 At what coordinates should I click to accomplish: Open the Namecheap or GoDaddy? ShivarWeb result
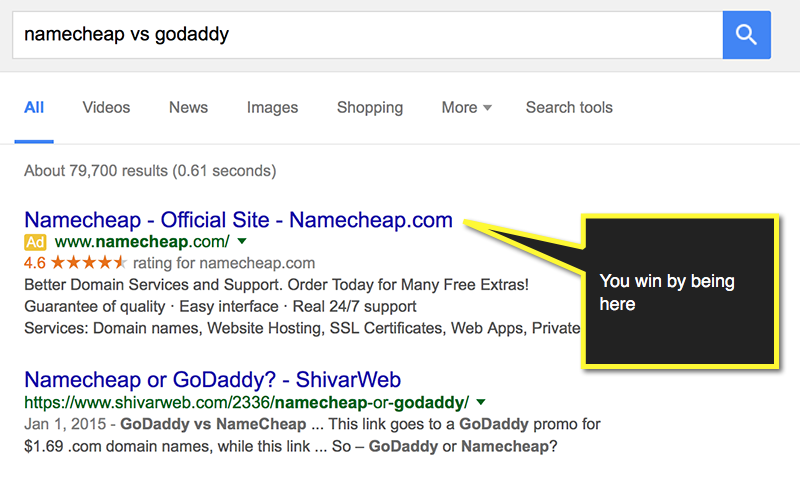(212, 380)
